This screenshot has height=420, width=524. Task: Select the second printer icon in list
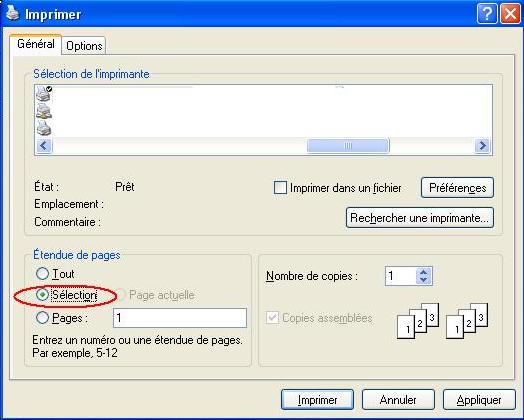coord(44,111)
